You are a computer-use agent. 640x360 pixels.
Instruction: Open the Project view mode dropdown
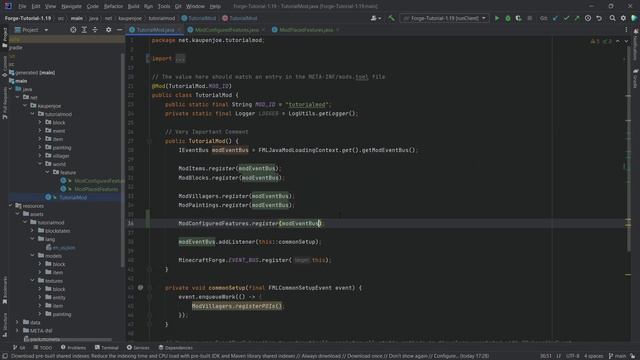click(x=32, y=30)
